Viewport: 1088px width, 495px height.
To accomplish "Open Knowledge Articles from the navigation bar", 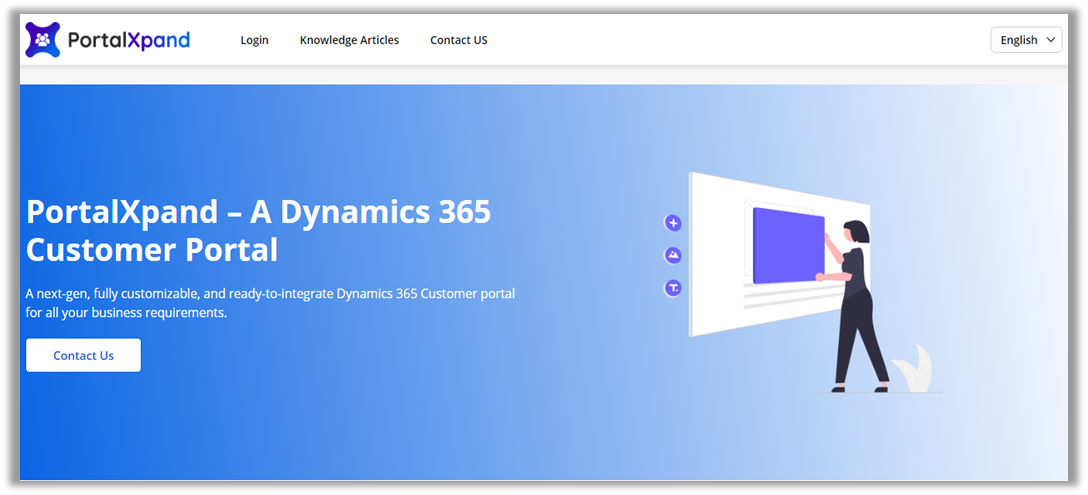I will (x=349, y=40).
